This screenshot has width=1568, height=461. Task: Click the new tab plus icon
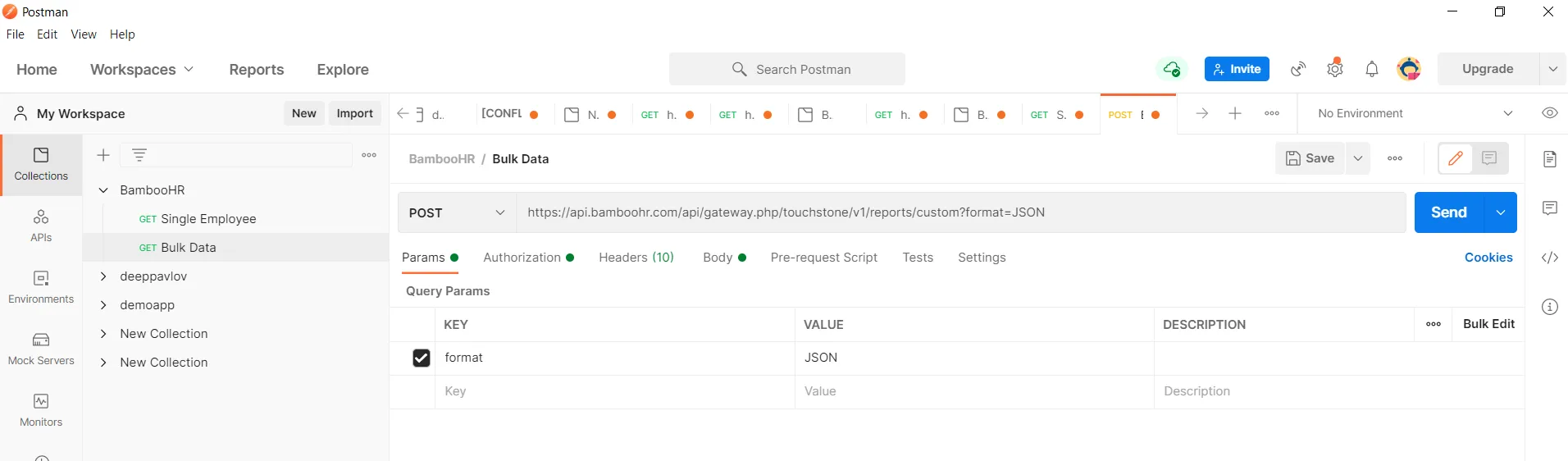point(1235,113)
